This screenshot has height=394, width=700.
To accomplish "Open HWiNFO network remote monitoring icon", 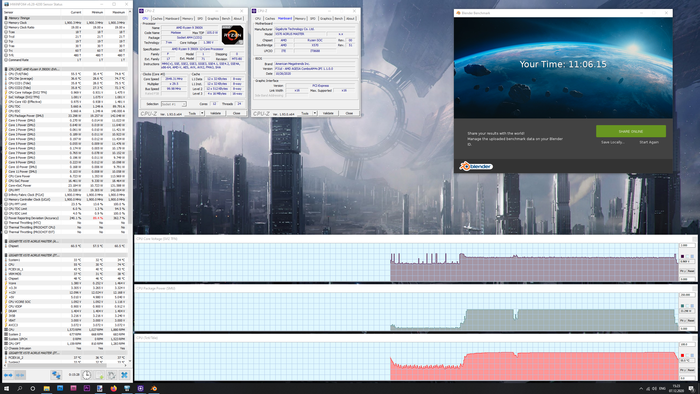I will click(x=56, y=375).
